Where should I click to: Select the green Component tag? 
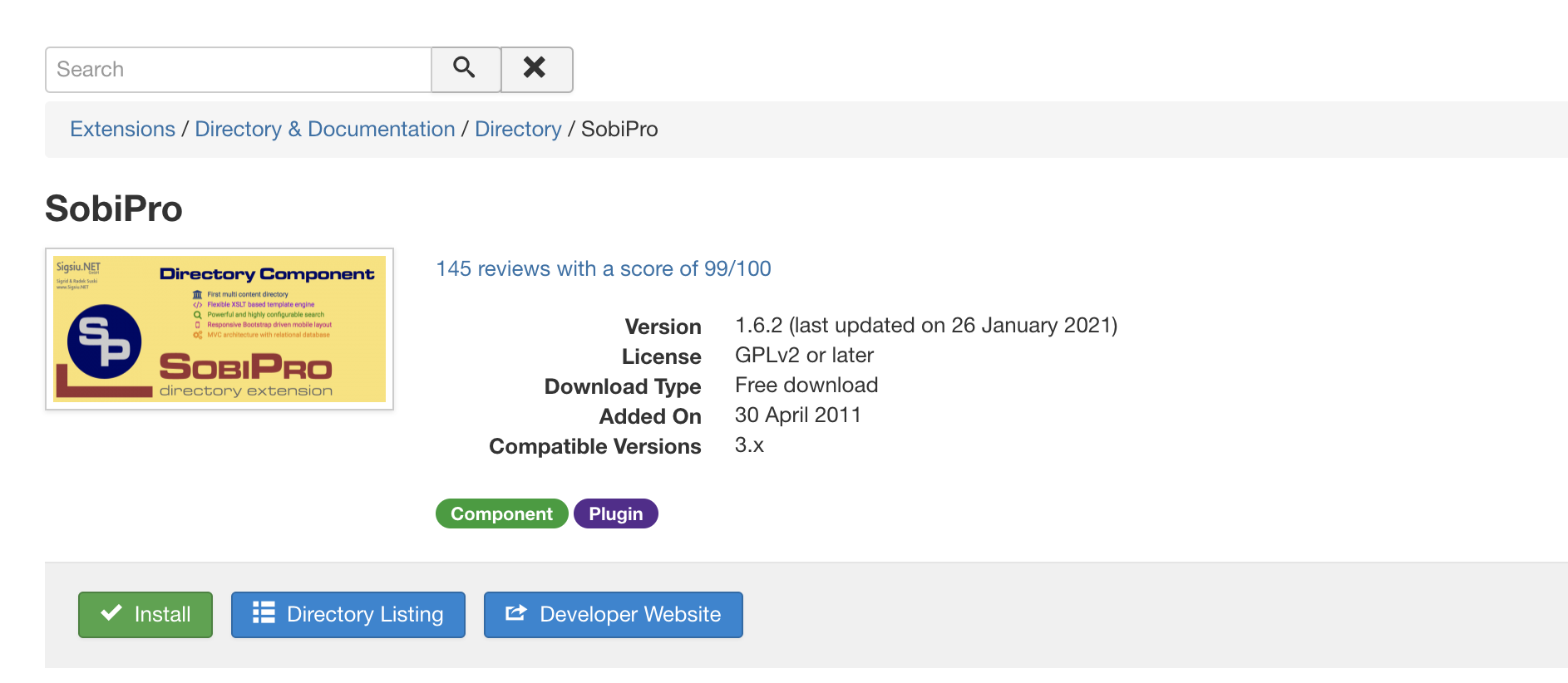click(x=501, y=513)
